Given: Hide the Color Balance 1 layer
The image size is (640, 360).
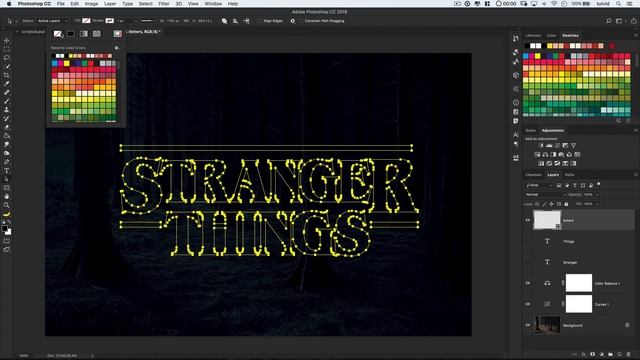Looking at the screenshot, I should 527,283.
